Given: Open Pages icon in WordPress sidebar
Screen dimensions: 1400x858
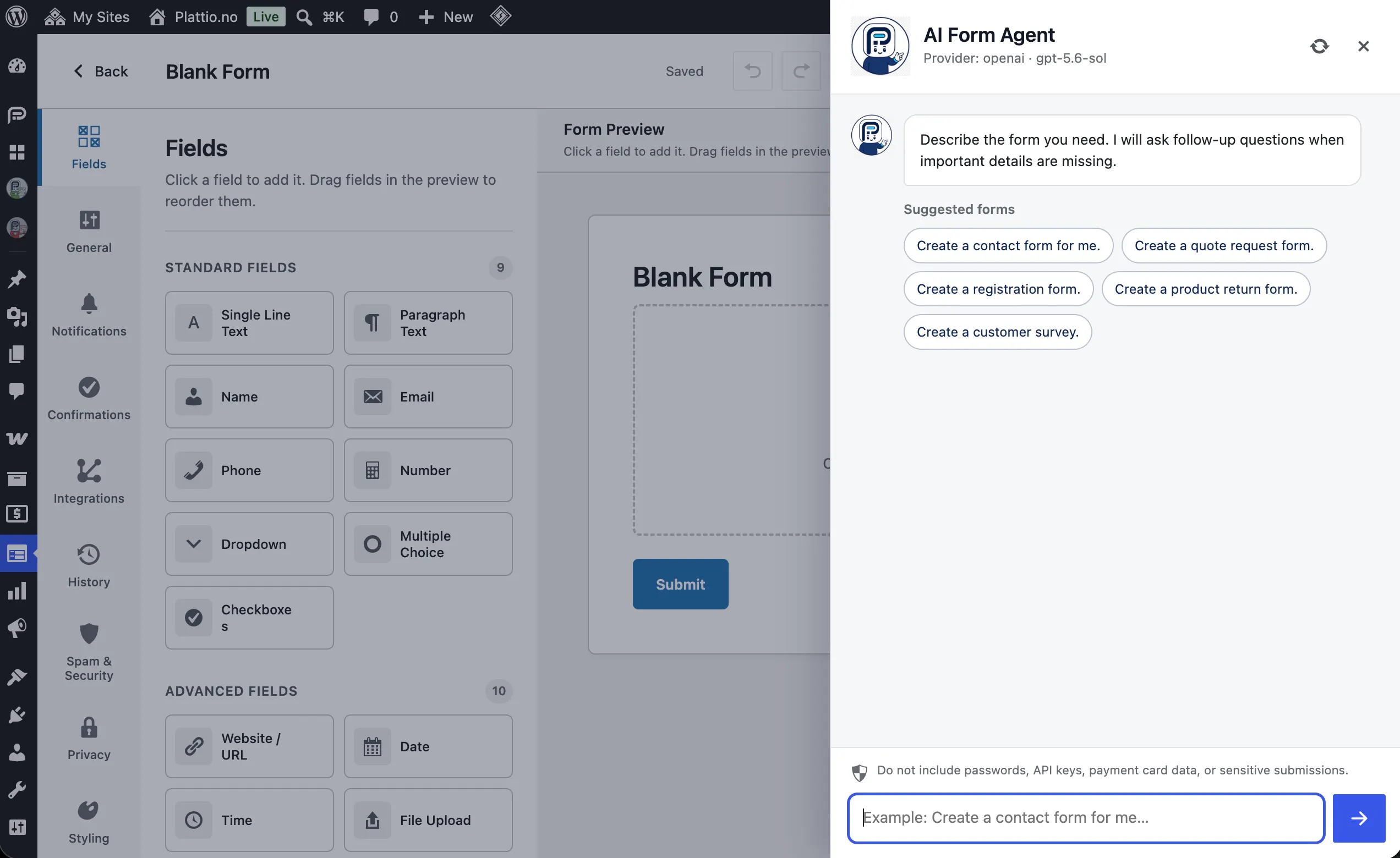Looking at the screenshot, I should (17, 354).
